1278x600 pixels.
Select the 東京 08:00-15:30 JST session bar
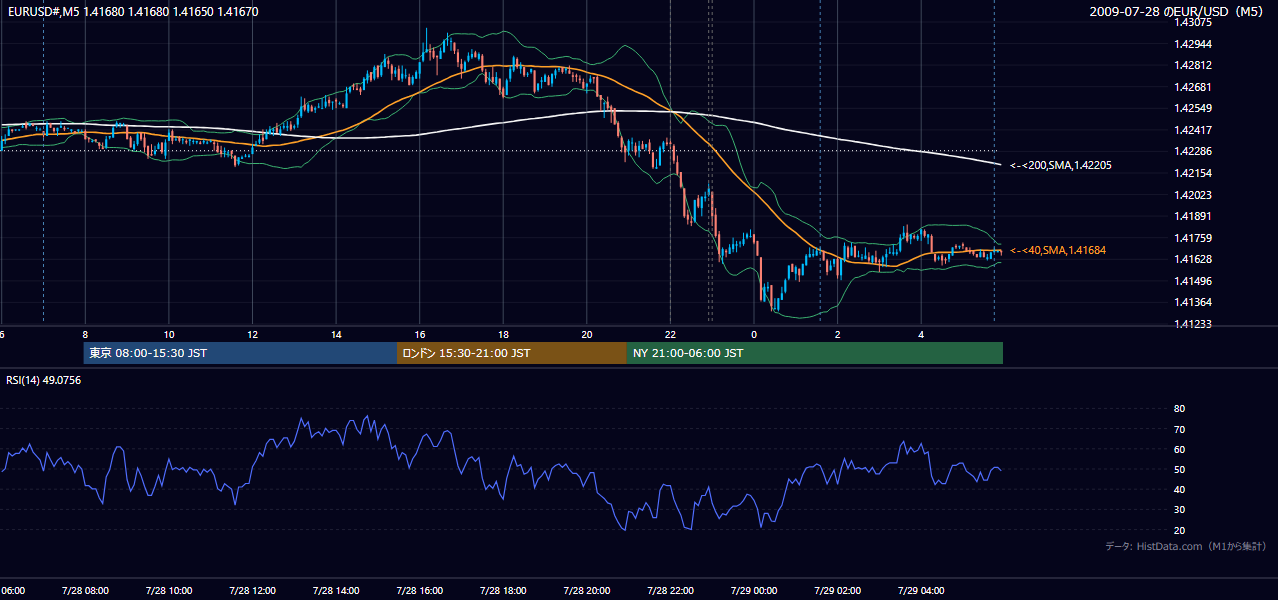tap(240, 353)
